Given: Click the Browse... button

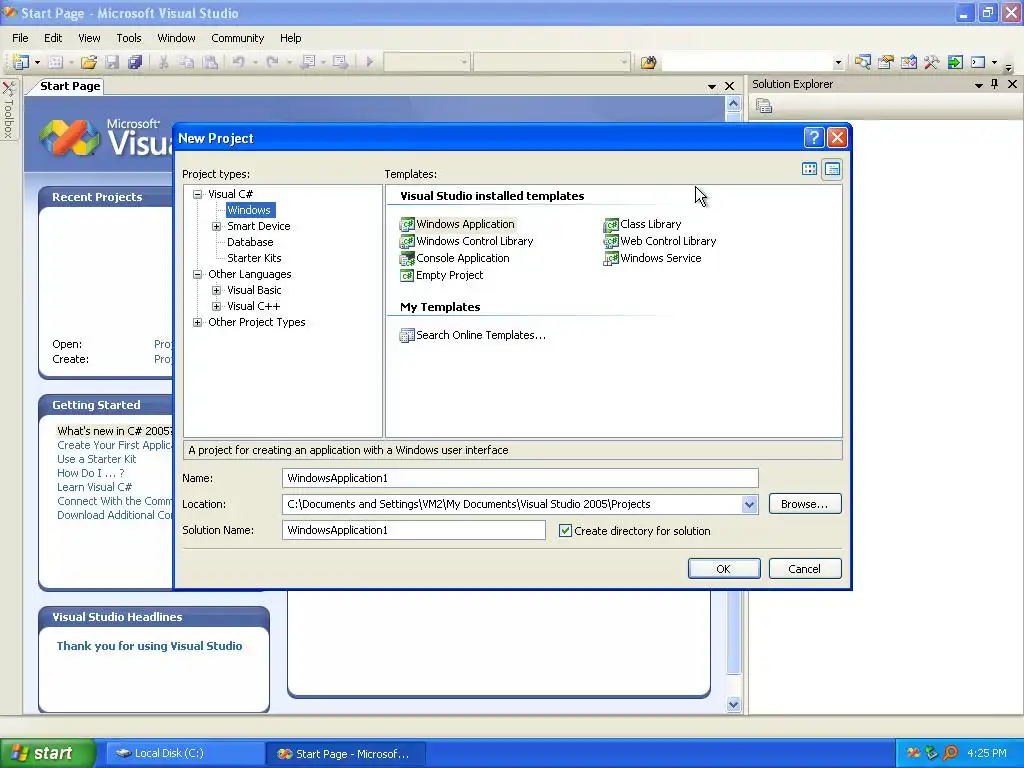Looking at the screenshot, I should point(805,504).
